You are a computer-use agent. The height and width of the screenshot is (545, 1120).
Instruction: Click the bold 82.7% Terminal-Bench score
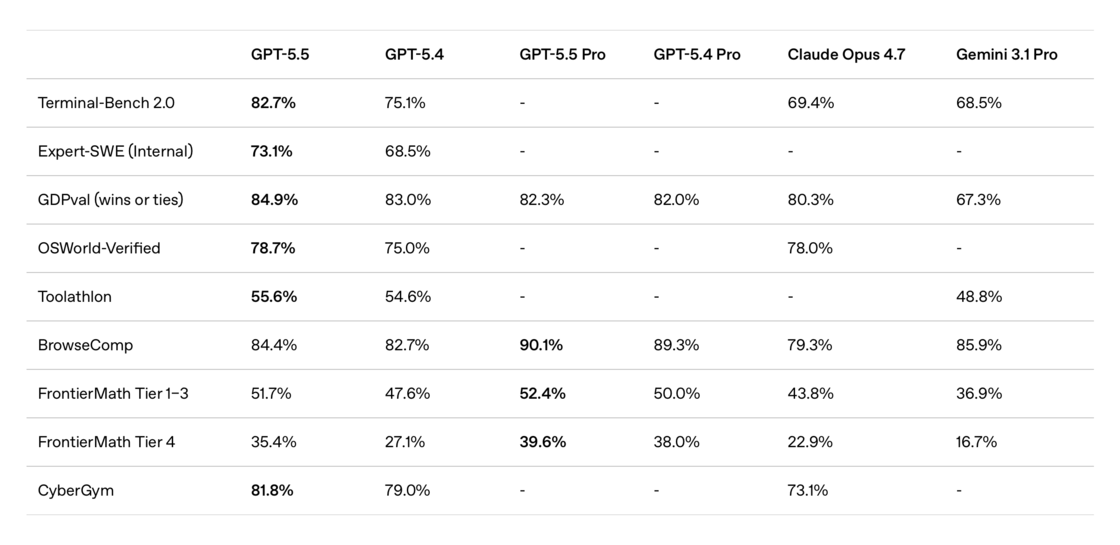coord(273,103)
